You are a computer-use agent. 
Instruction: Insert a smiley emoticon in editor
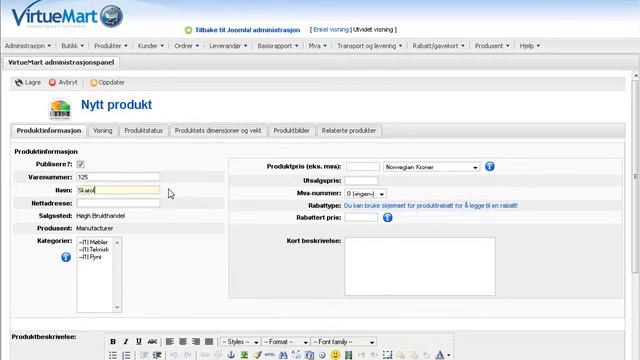pos(335,355)
